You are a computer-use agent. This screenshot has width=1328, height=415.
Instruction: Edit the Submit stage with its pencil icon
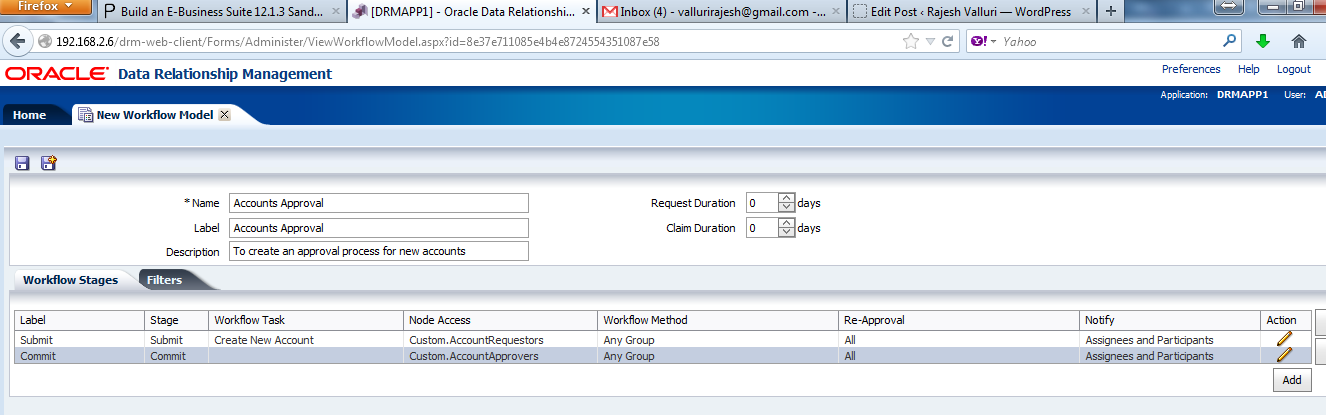click(1284, 339)
